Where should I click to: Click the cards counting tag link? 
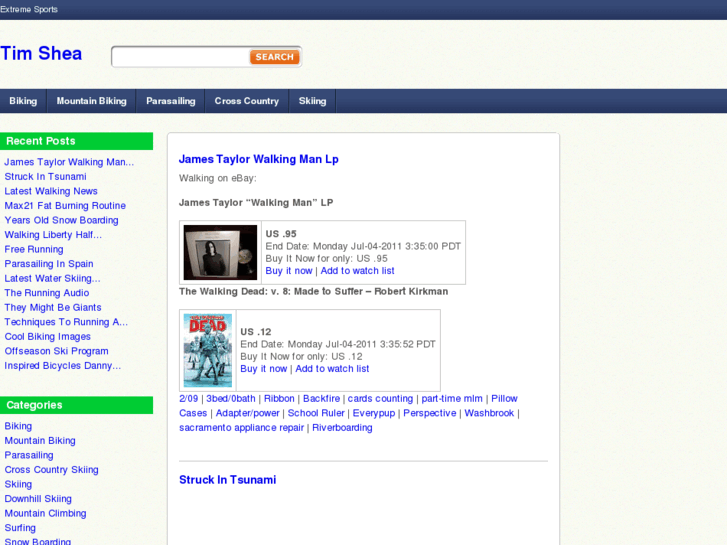(x=380, y=398)
